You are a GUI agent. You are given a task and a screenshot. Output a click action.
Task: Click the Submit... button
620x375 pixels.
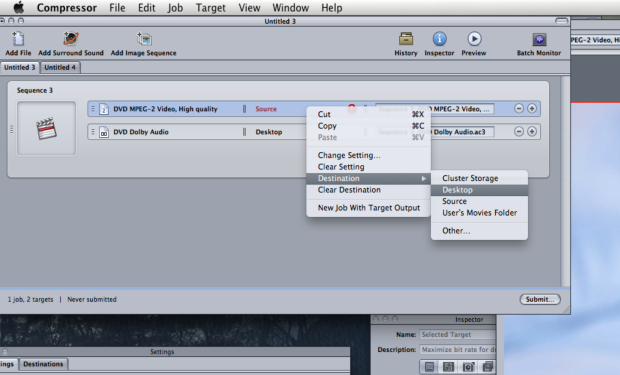click(540, 299)
